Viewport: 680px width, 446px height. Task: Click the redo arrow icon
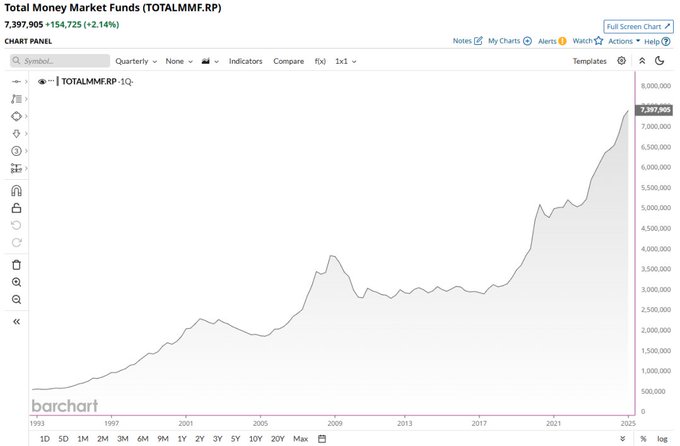16,243
